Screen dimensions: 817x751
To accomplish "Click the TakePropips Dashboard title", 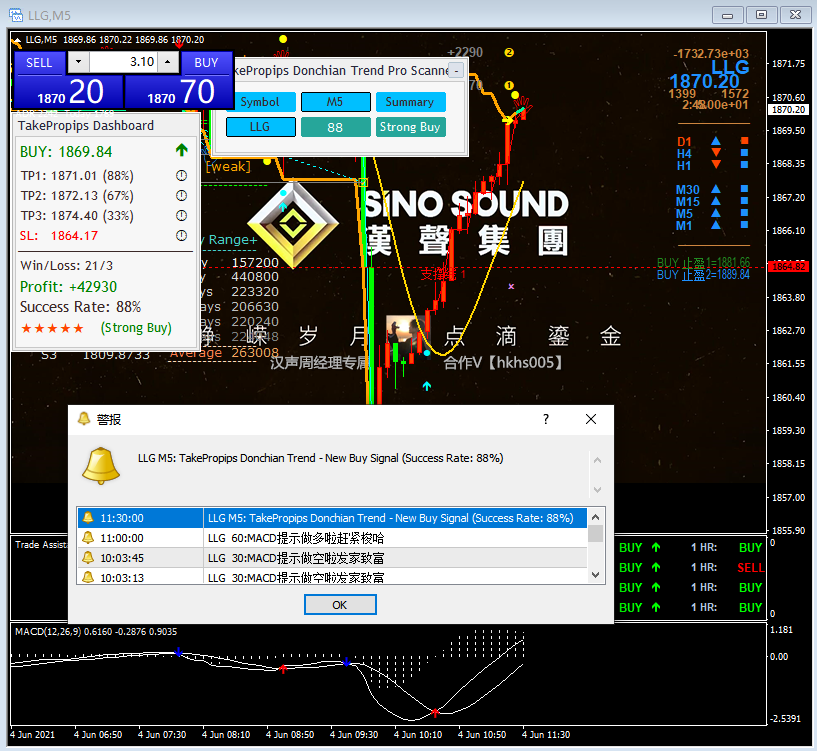I will point(86,126).
